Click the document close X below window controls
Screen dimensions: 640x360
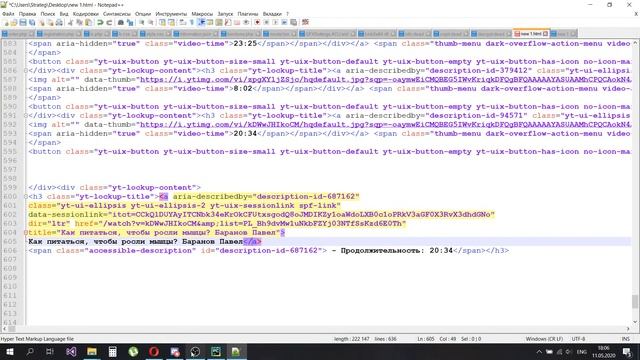point(636,14)
